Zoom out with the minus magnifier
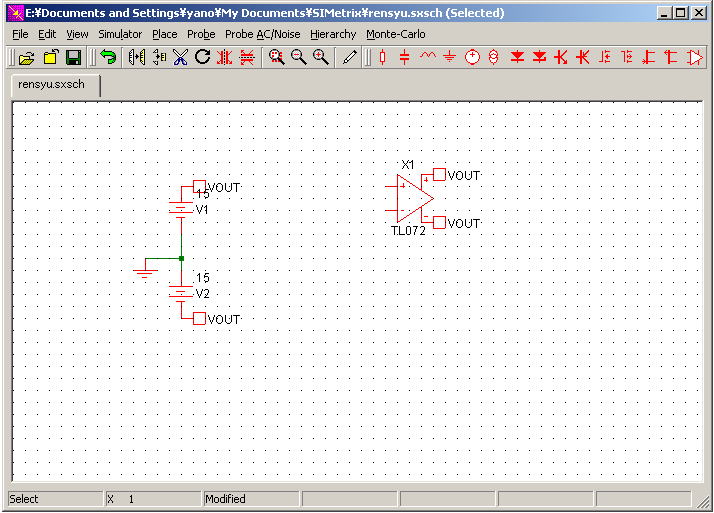Screen dimensions: 714x513 (x=299, y=58)
